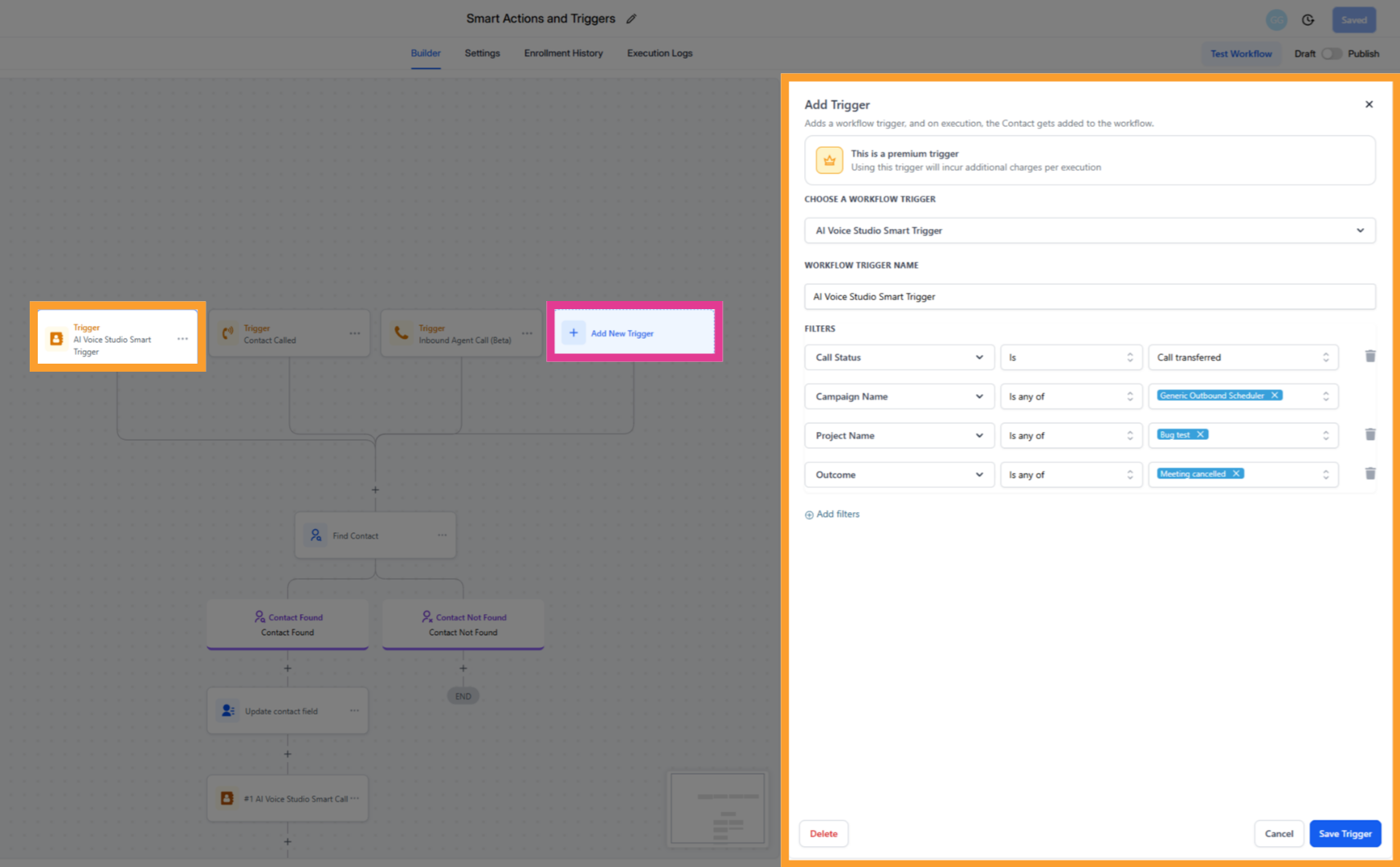Select the Contact Not Found branch node
Viewport: 1400px width, 867px height.
[x=463, y=624]
